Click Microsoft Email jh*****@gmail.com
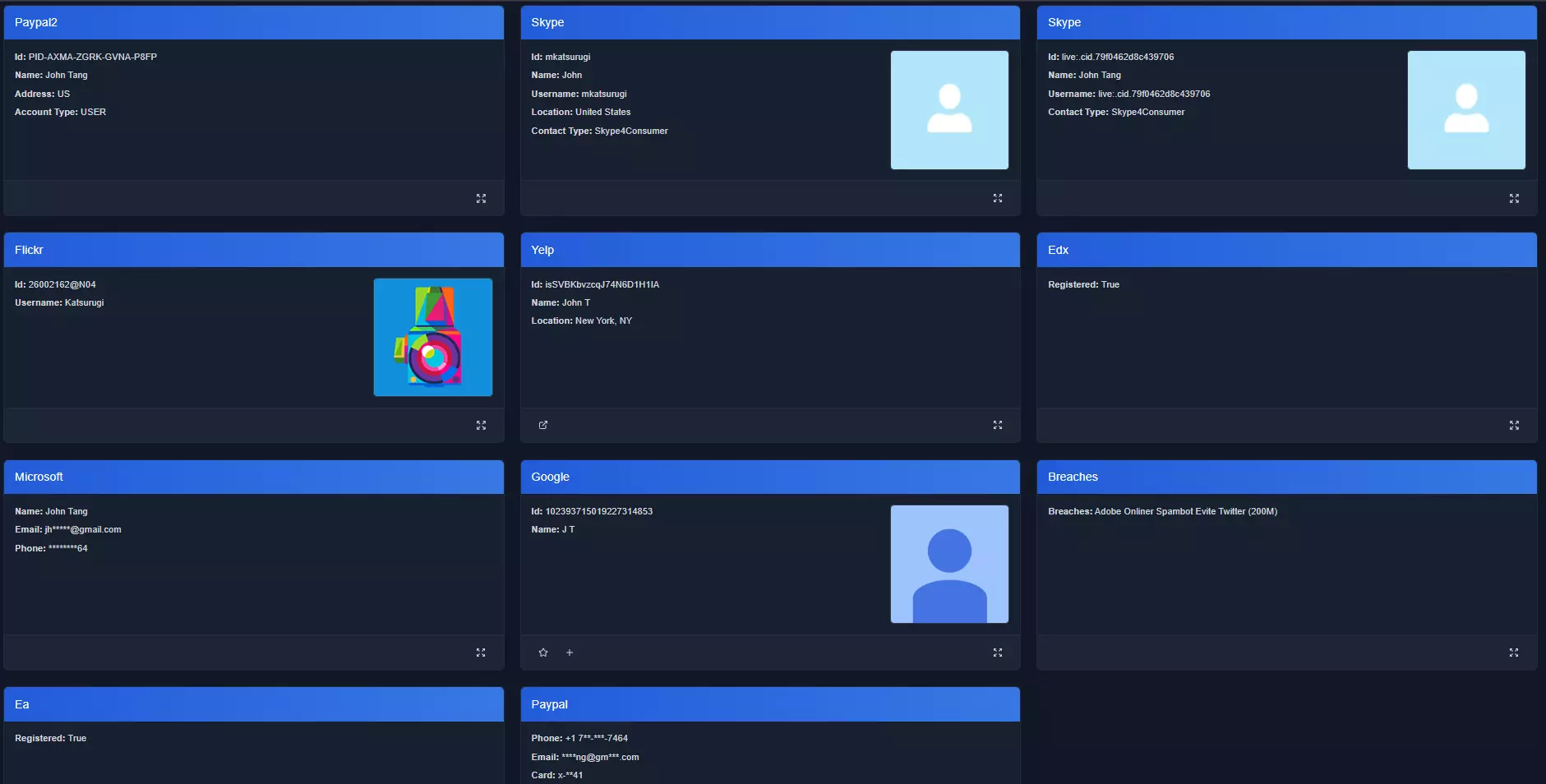 click(68, 529)
